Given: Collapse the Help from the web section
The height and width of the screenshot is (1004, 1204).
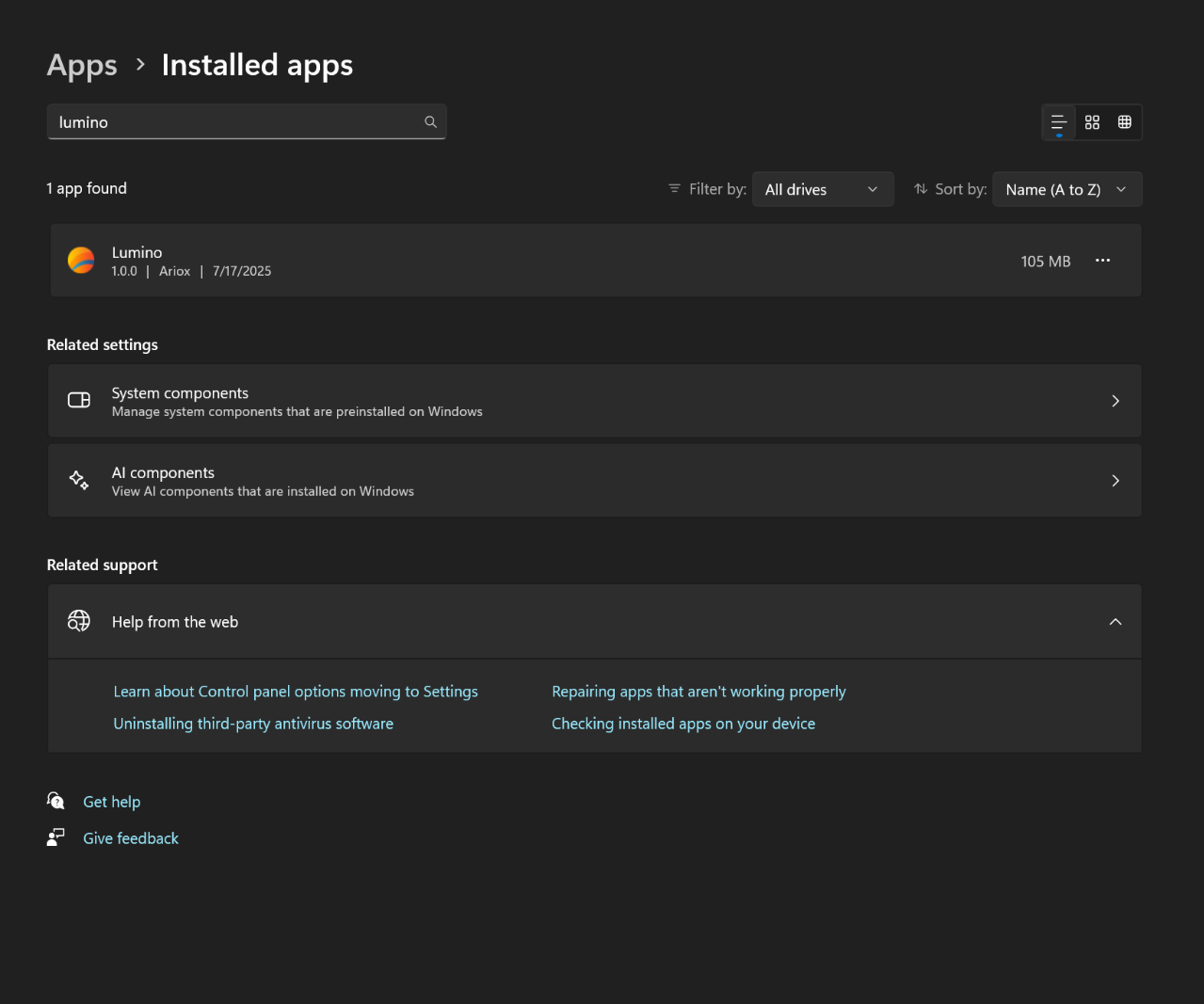Looking at the screenshot, I should [x=1116, y=622].
